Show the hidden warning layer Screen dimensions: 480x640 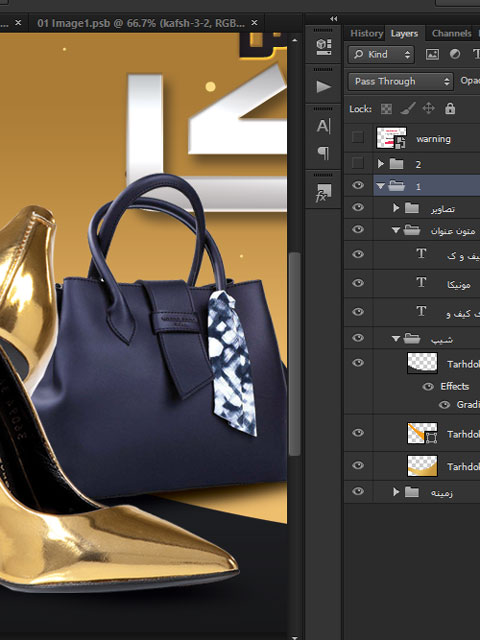[358, 138]
